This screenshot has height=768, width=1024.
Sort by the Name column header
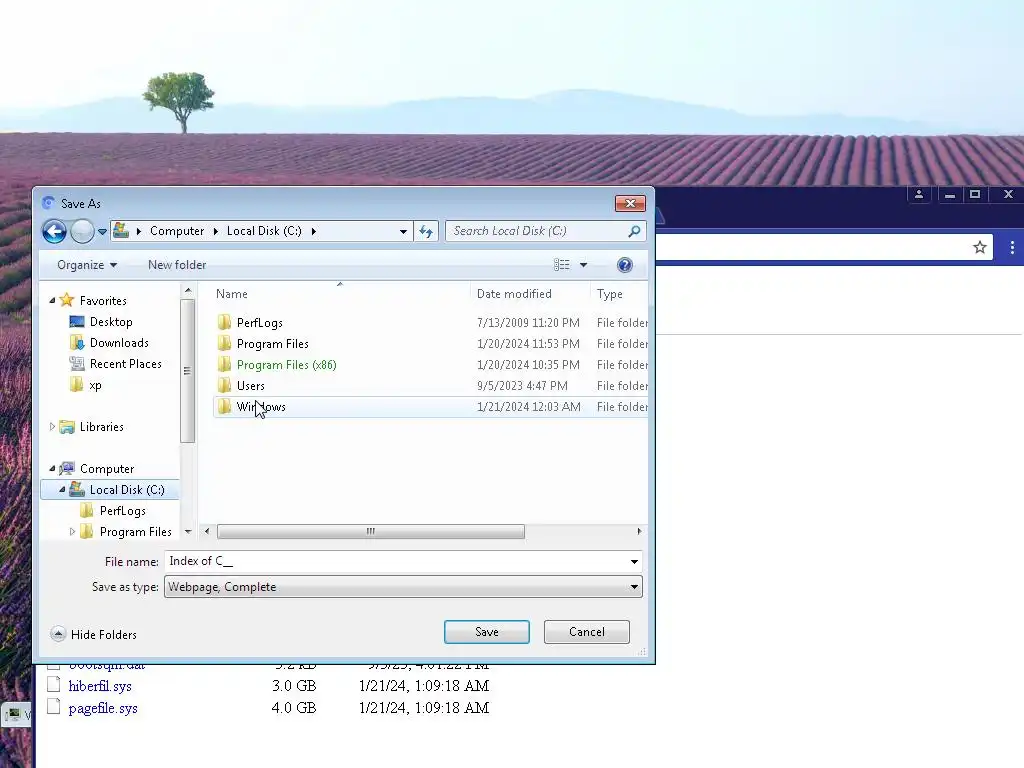pos(232,294)
